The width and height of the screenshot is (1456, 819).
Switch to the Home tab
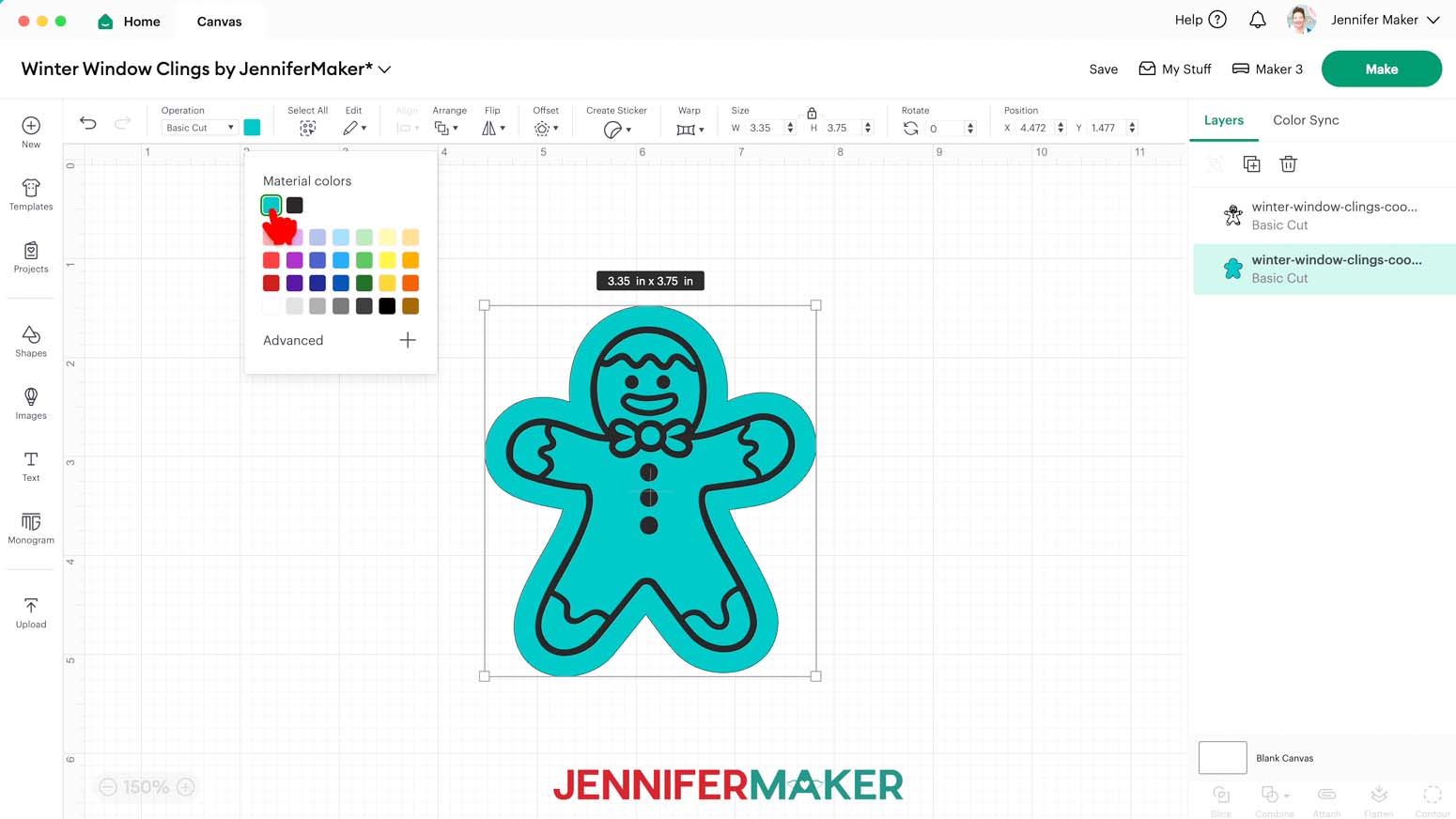129,21
